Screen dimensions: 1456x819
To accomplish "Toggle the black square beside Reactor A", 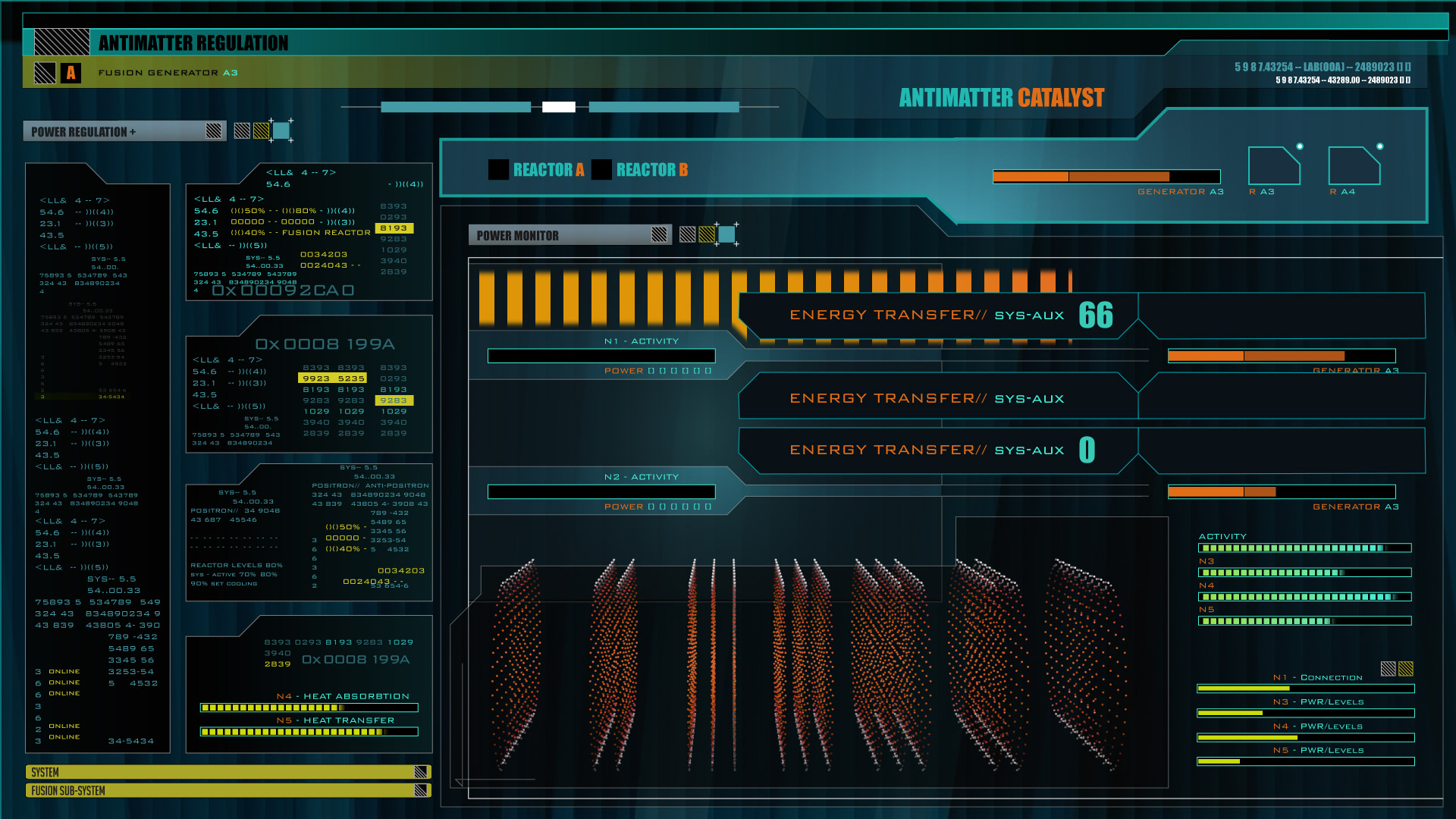I will [x=498, y=170].
